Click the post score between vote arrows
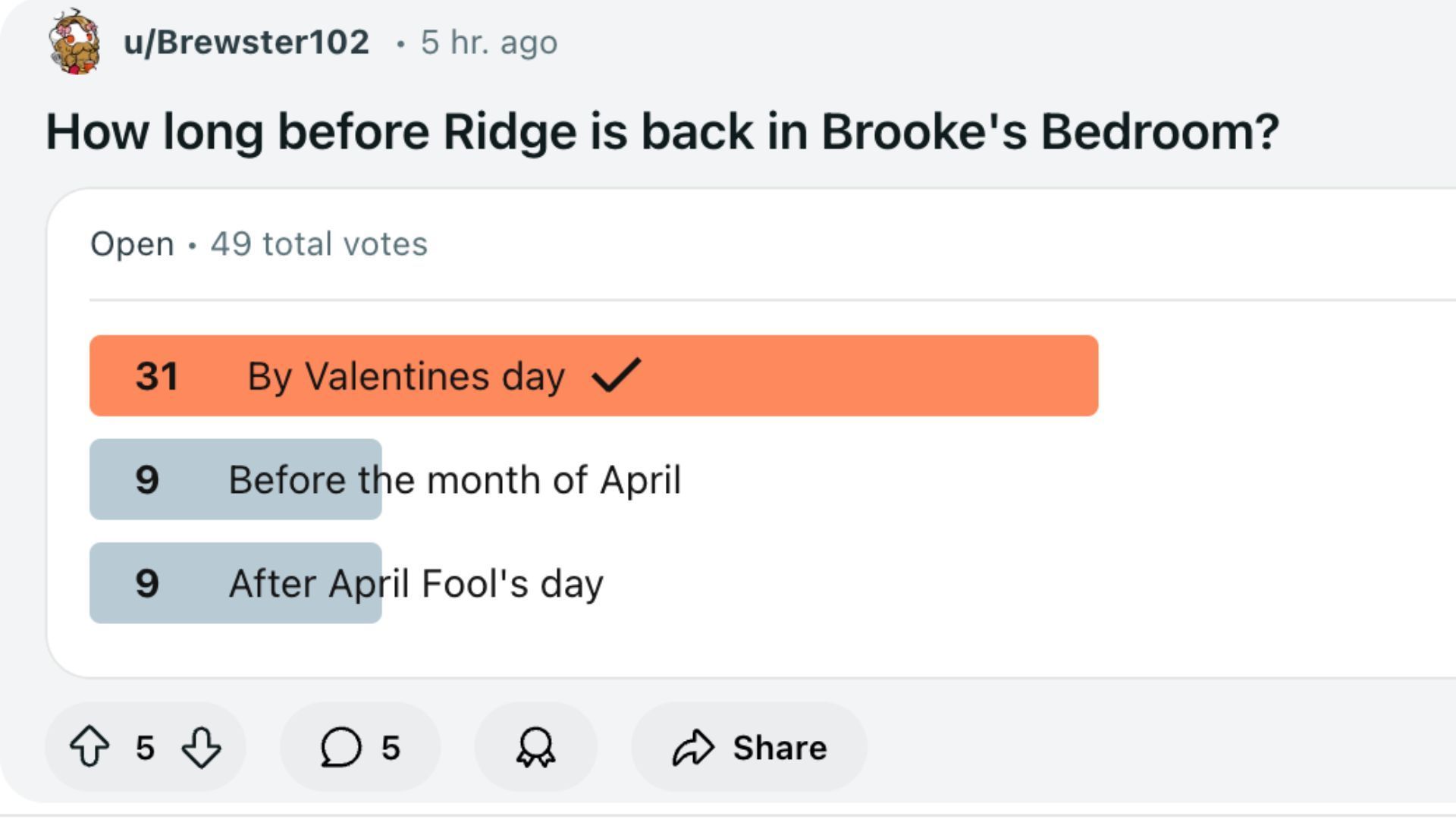 145,748
